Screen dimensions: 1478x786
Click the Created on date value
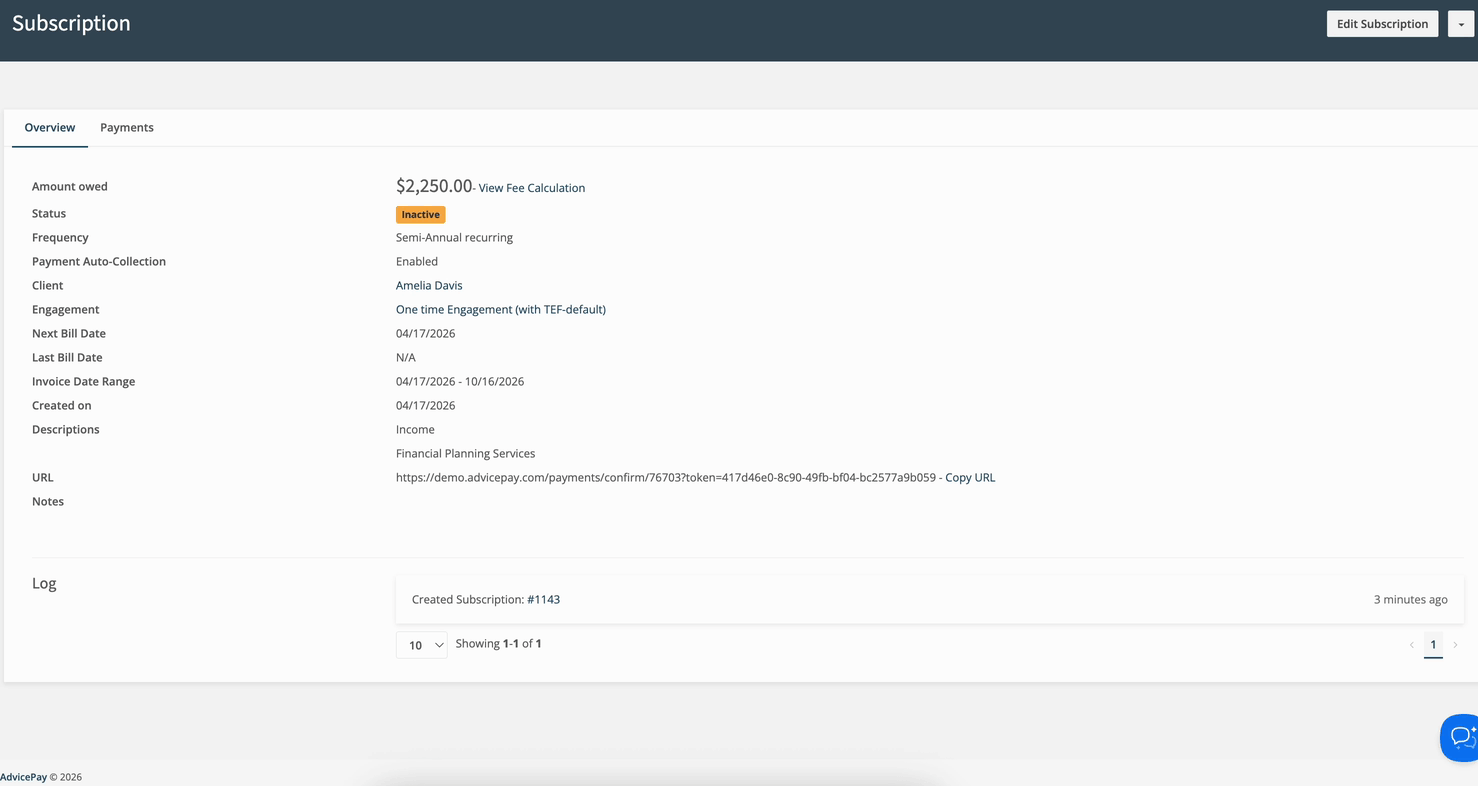(425, 405)
